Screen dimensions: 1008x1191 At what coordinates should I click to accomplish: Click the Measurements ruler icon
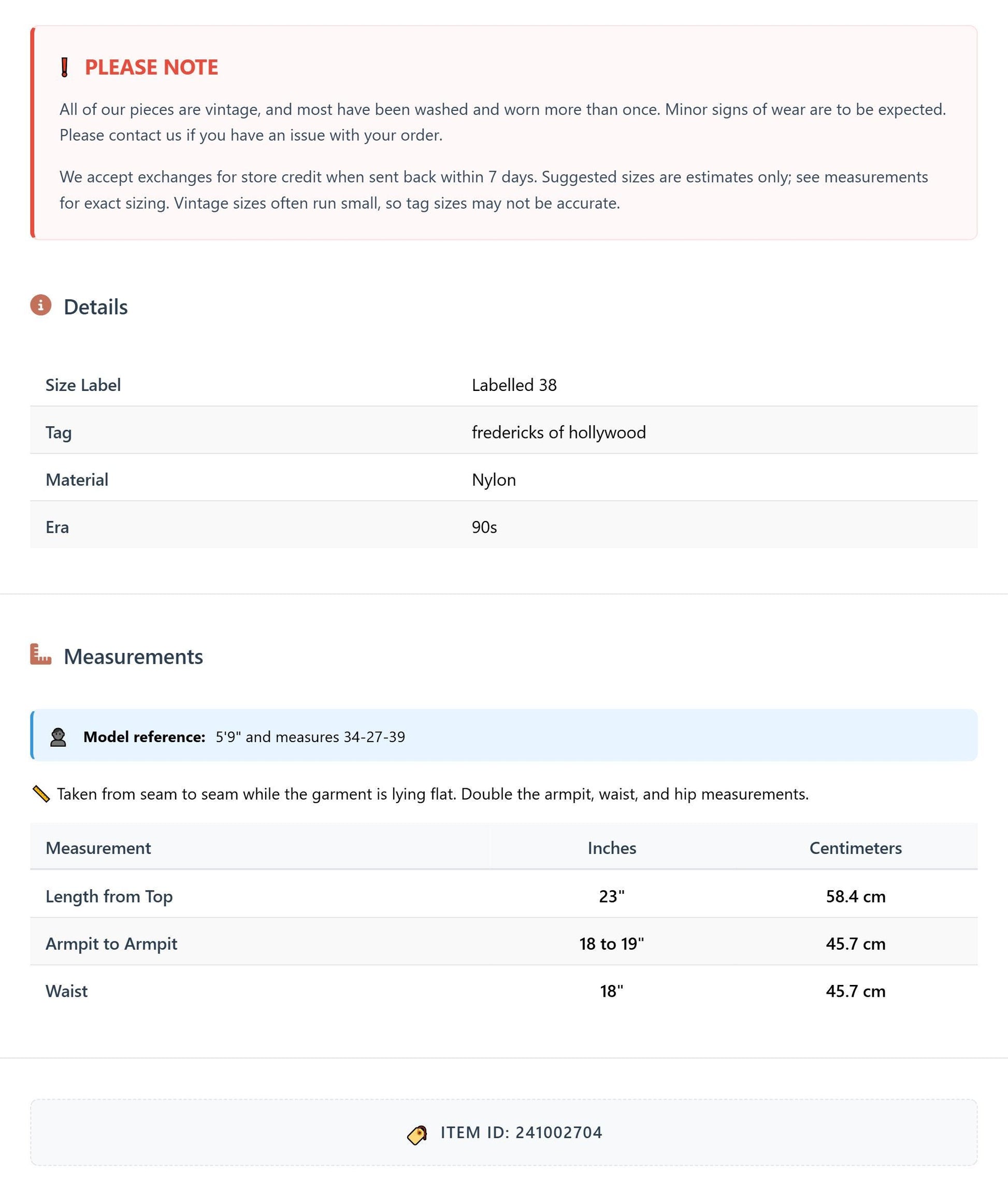point(40,654)
